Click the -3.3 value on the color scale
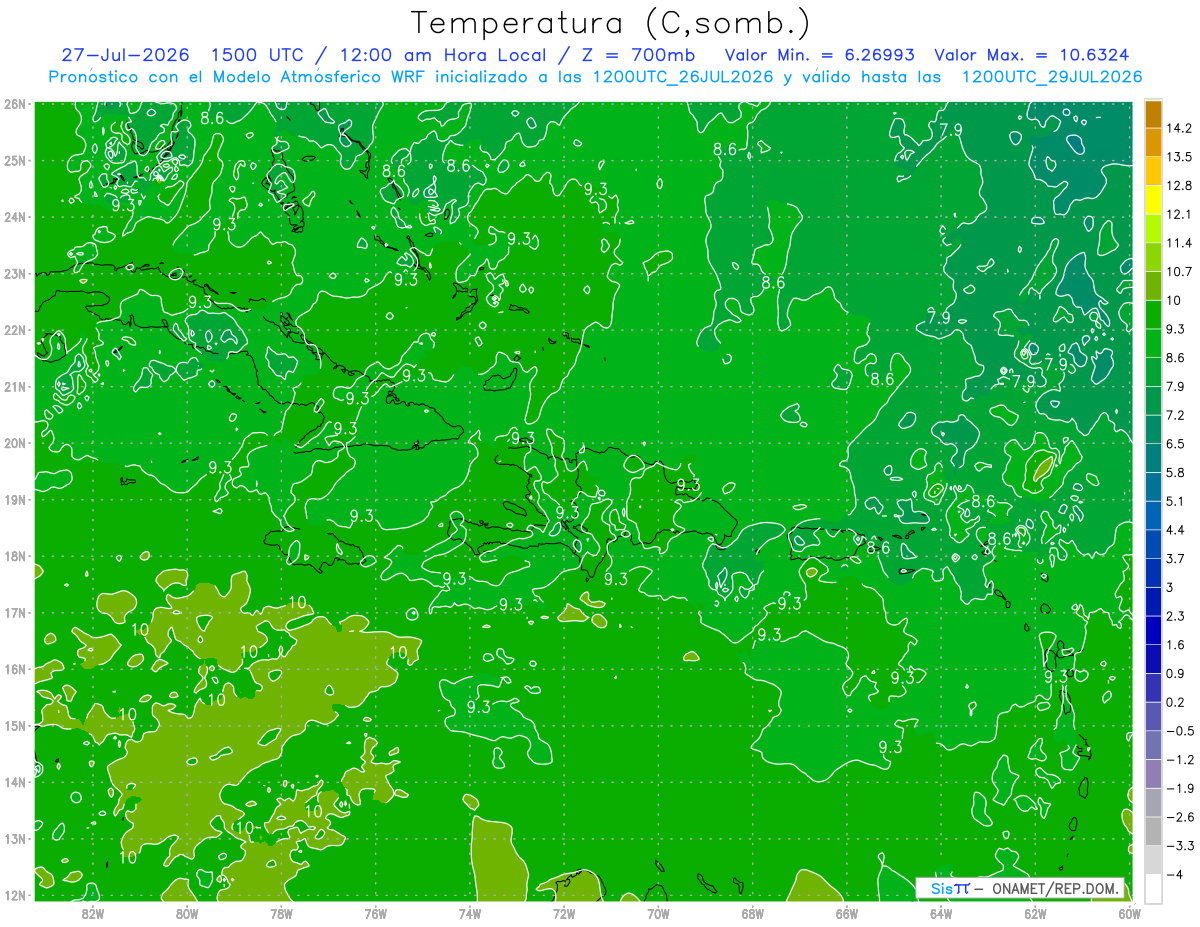 tap(1179, 845)
